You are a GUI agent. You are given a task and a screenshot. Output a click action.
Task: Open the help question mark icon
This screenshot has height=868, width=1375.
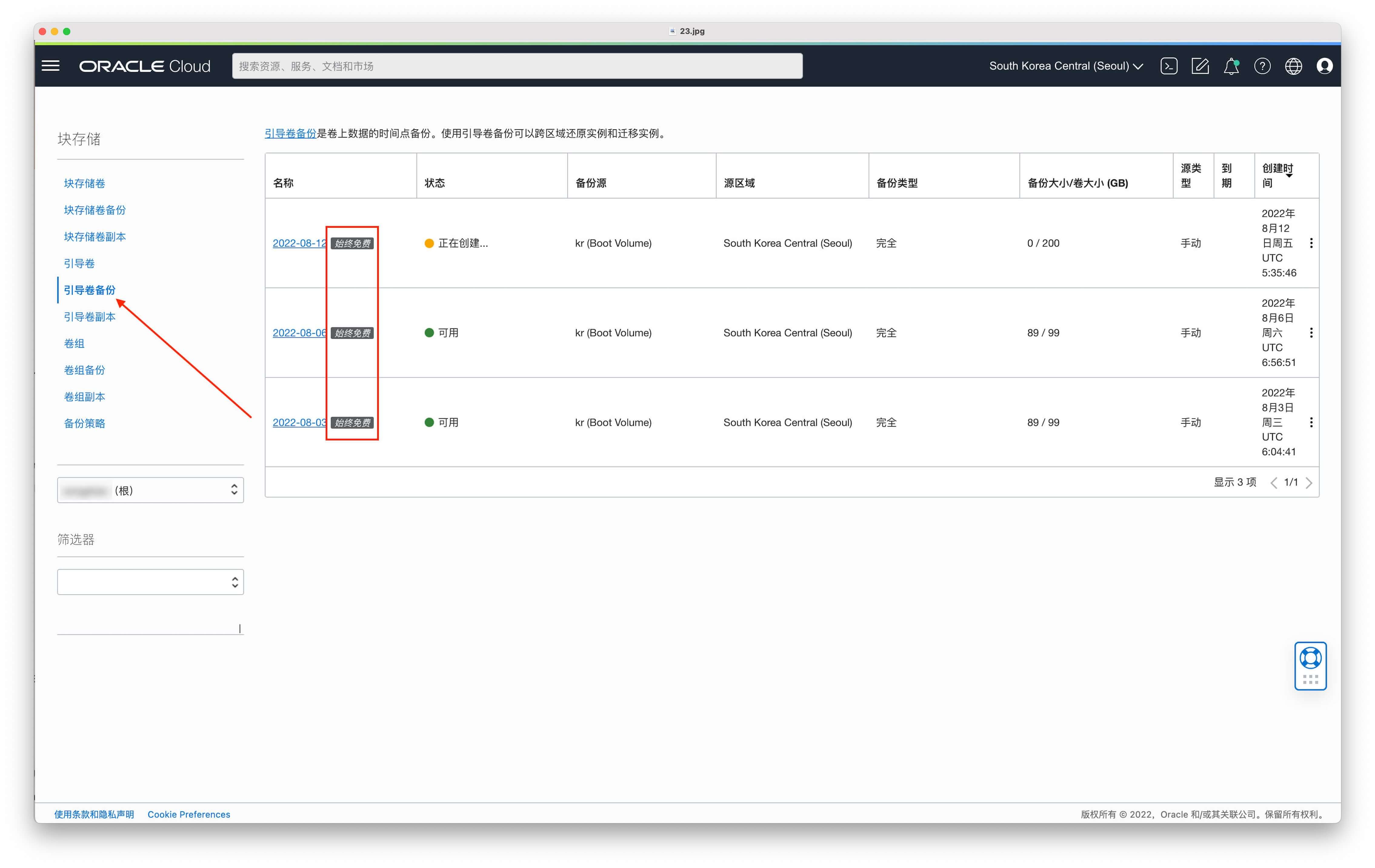tap(1263, 66)
